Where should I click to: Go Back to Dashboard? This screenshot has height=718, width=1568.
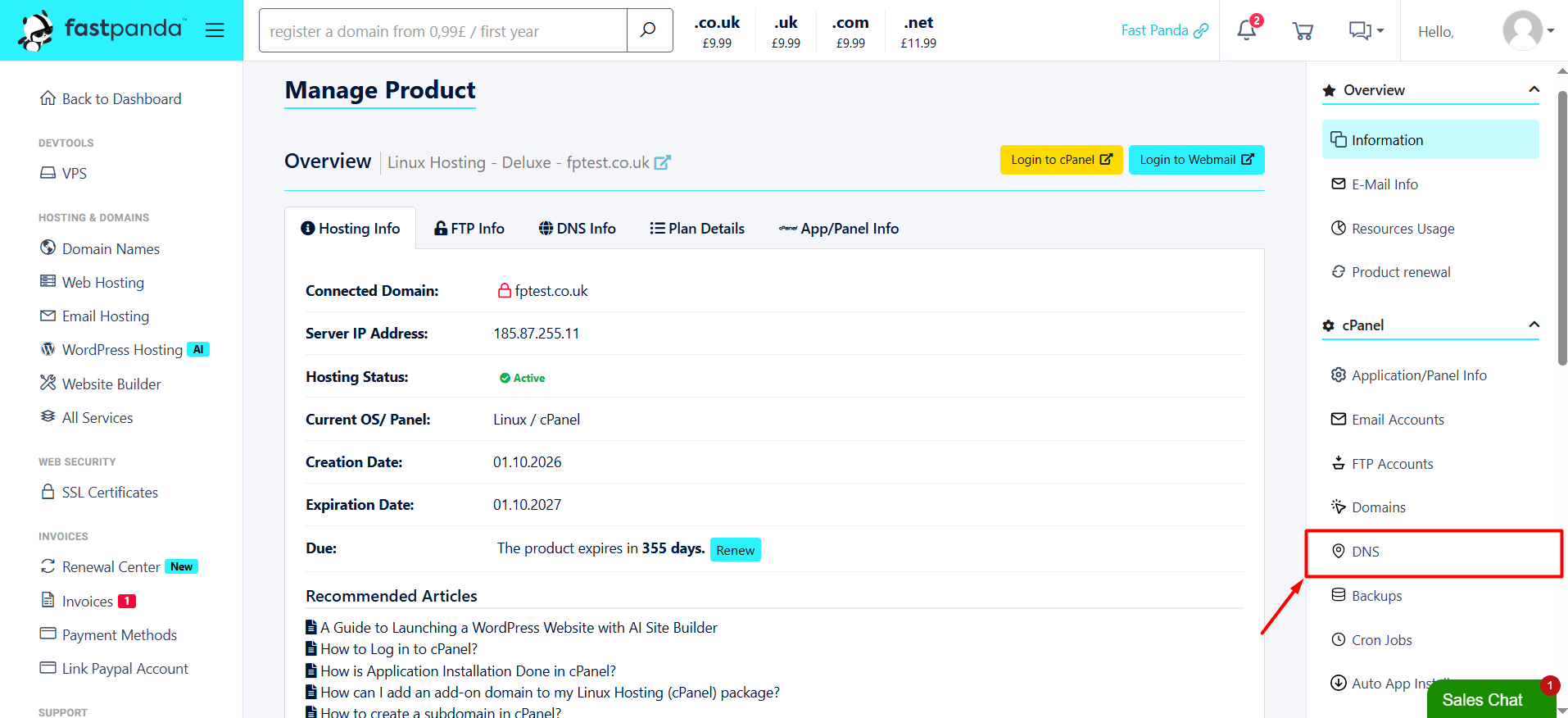pos(111,99)
